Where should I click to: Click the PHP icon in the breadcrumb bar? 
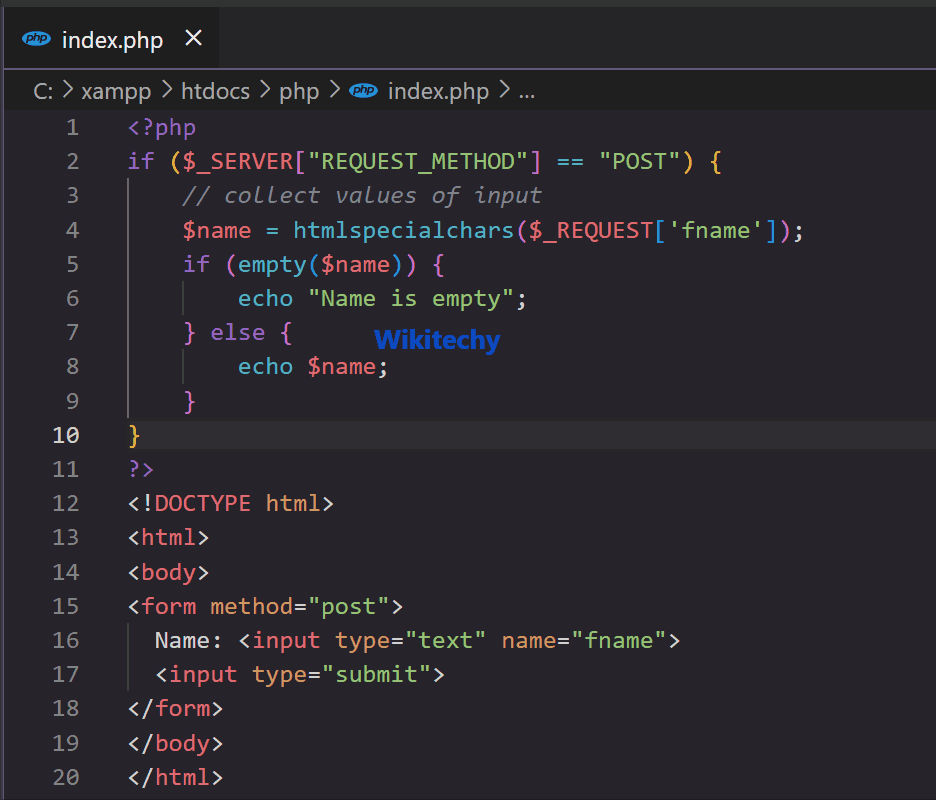[363, 90]
